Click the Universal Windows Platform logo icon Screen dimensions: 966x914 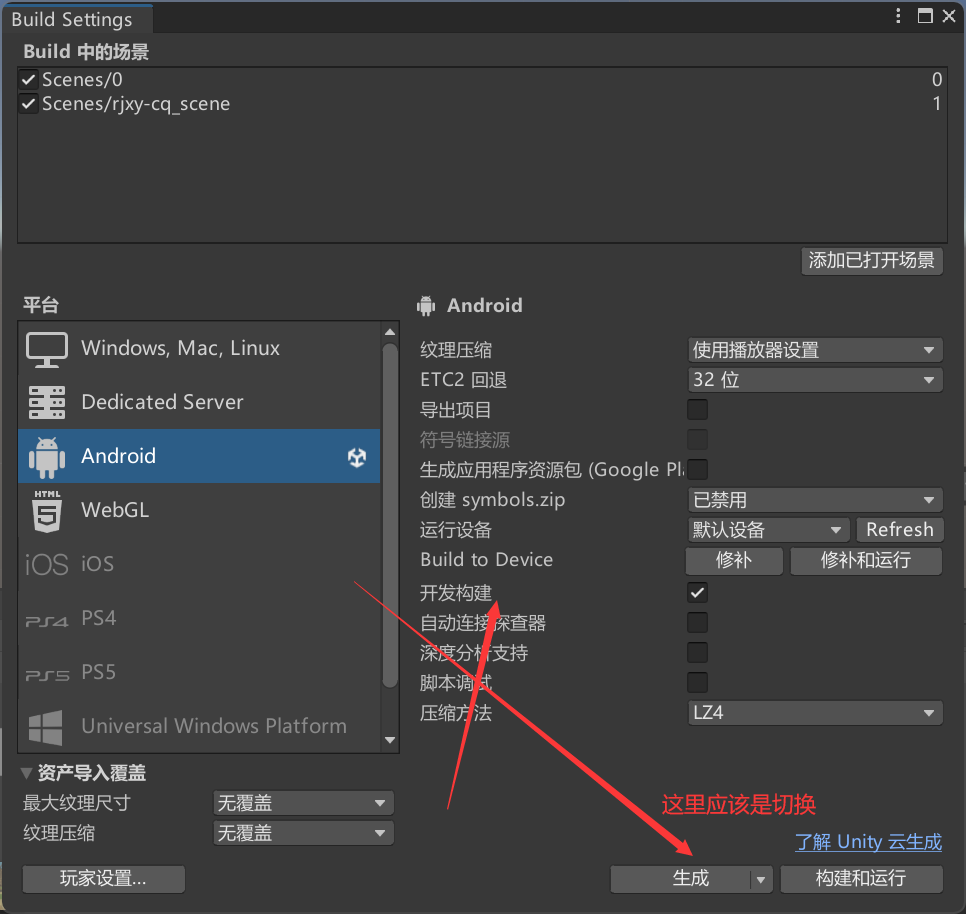[46, 727]
